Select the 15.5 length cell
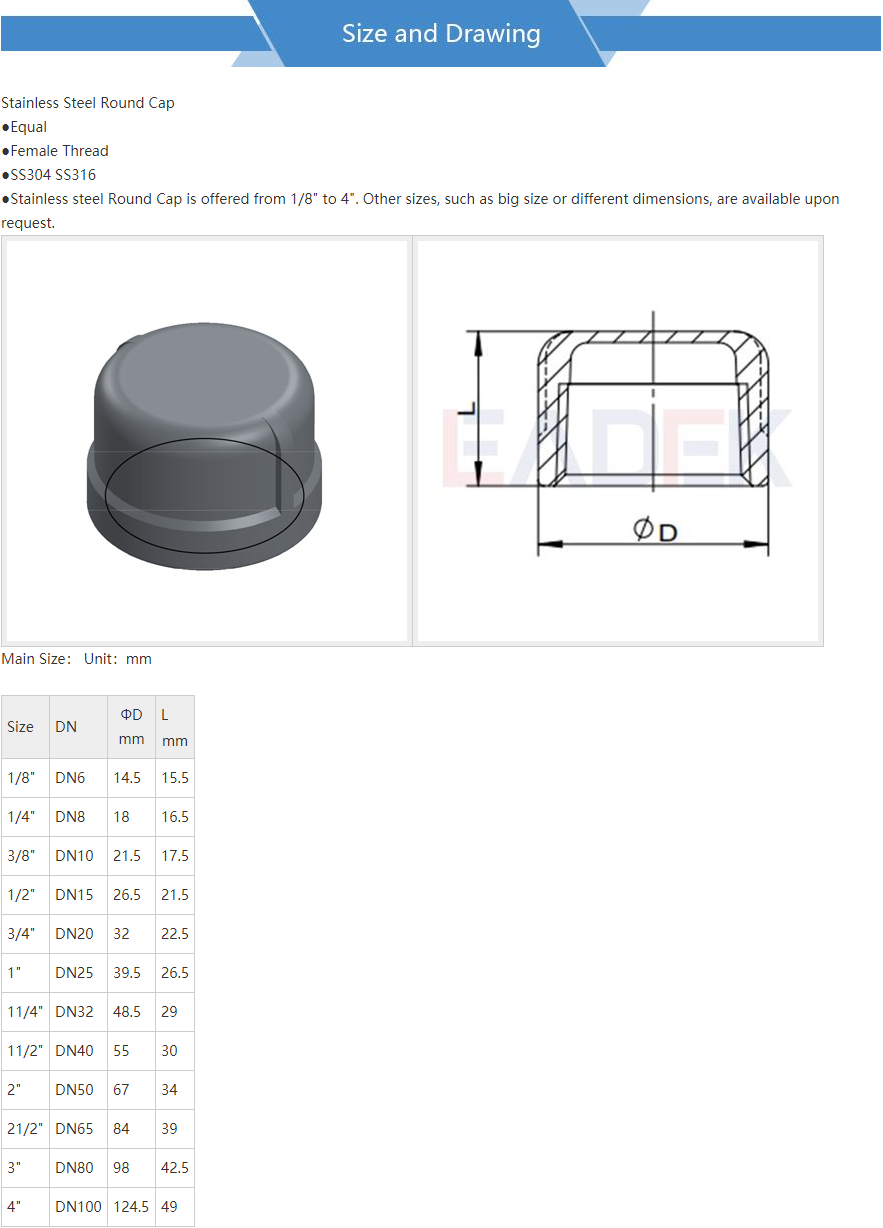This screenshot has height=1228, width=883. [x=175, y=778]
